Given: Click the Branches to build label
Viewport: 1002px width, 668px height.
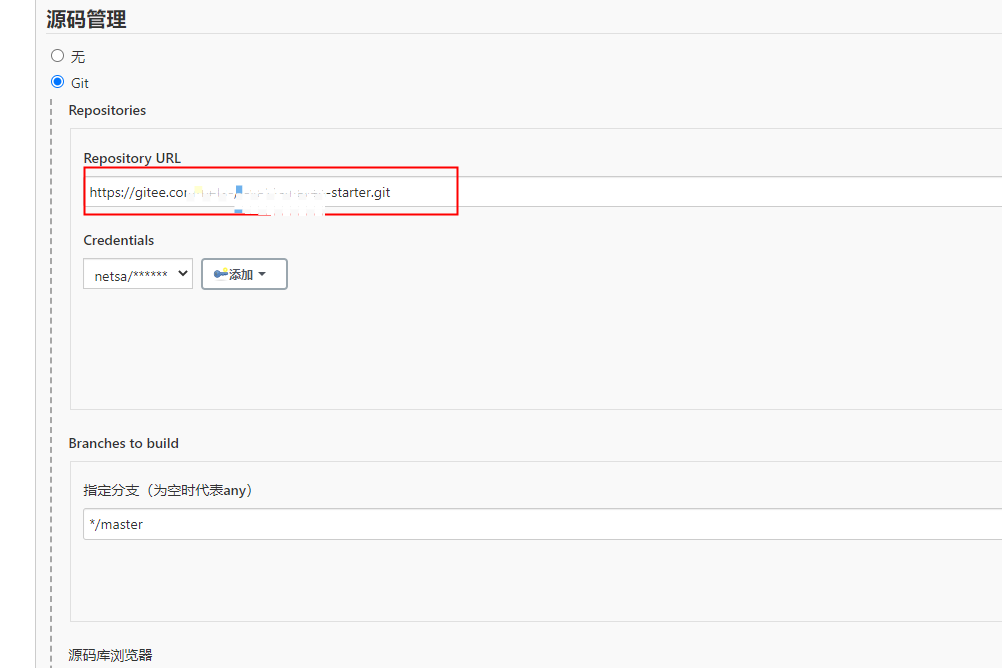Looking at the screenshot, I should pyautogui.click(x=123, y=443).
